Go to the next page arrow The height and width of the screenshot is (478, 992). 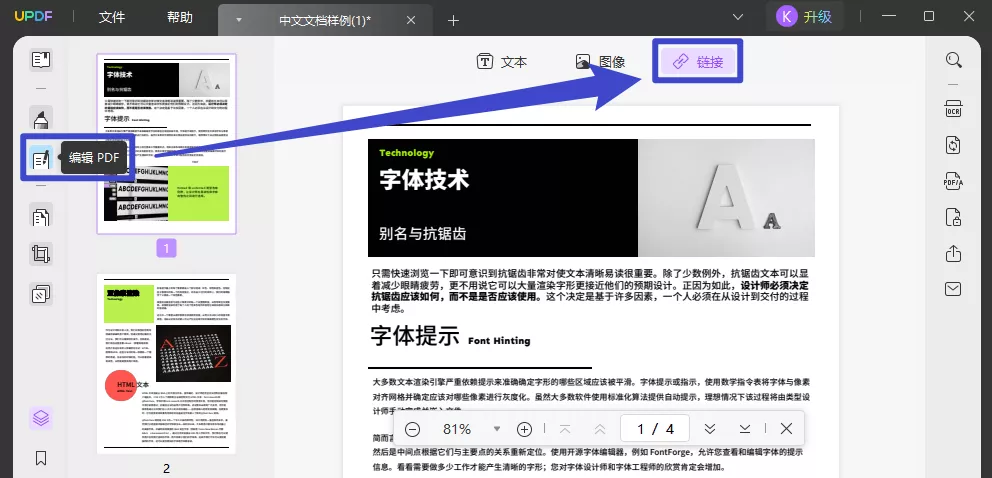coord(710,429)
